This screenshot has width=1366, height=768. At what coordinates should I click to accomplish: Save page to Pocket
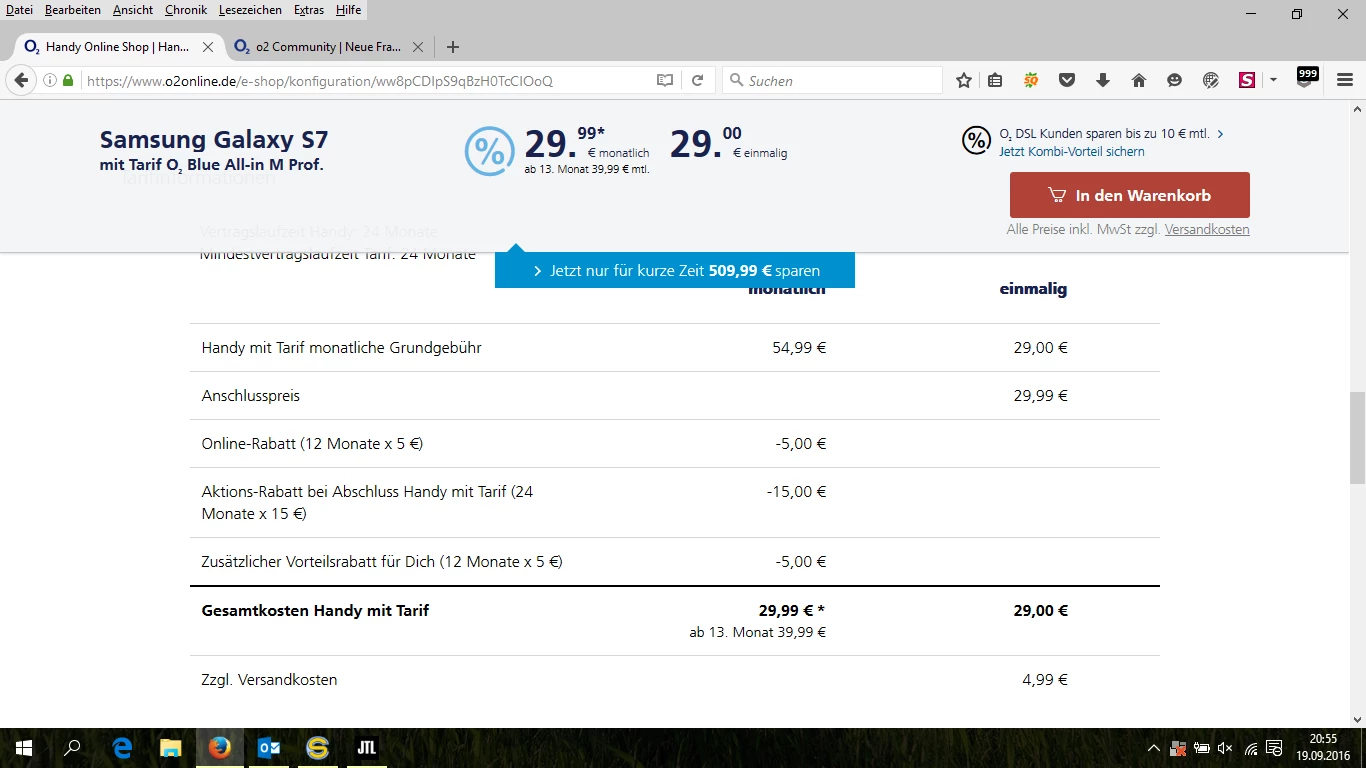click(x=1067, y=81)
